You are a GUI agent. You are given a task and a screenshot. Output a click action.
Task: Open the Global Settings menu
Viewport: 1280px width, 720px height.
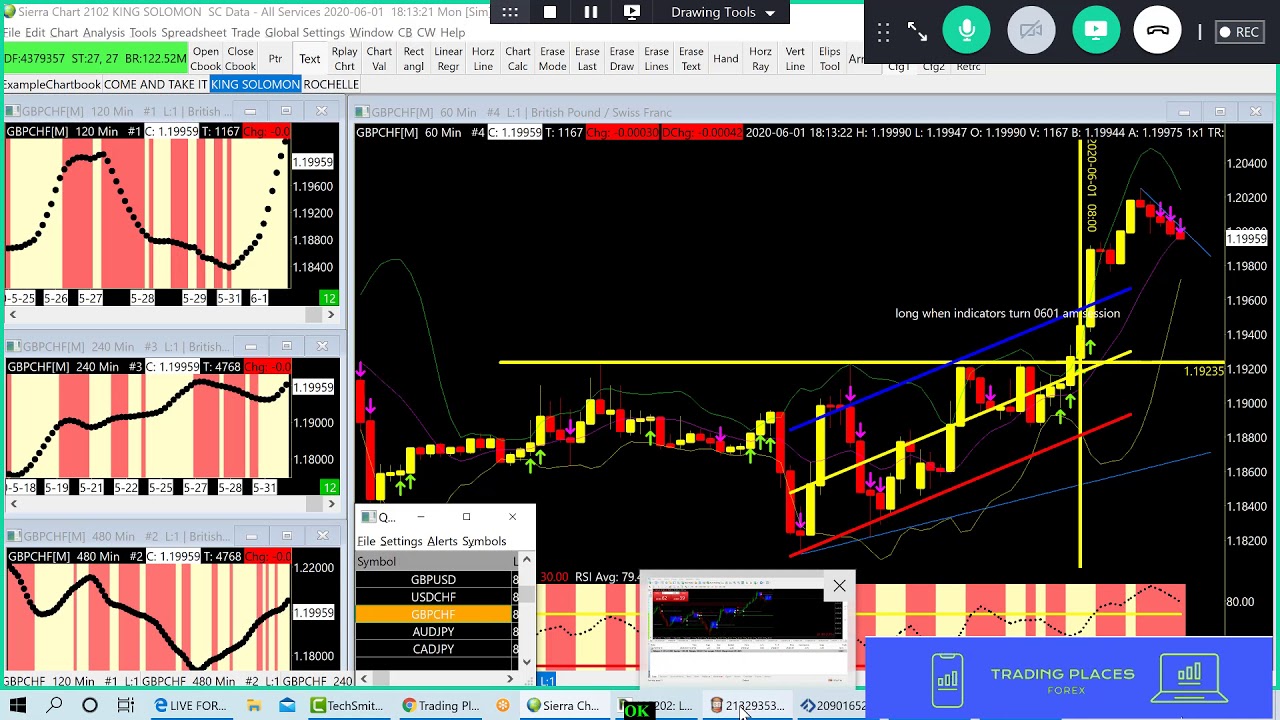point(305,33)
